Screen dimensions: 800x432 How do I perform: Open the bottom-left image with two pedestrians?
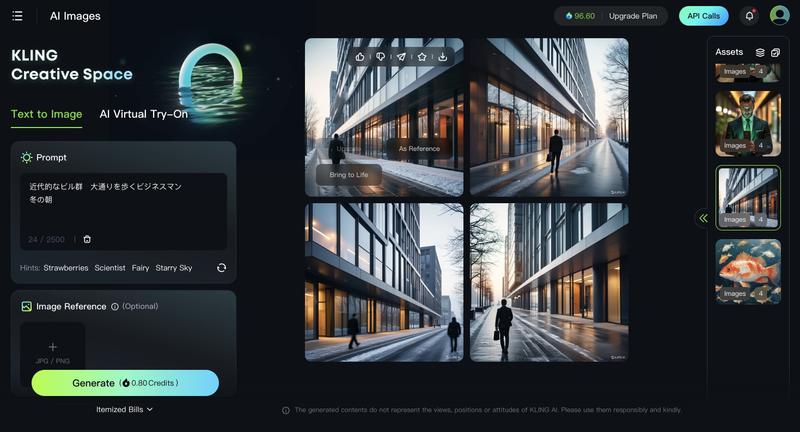coord(384,283)
